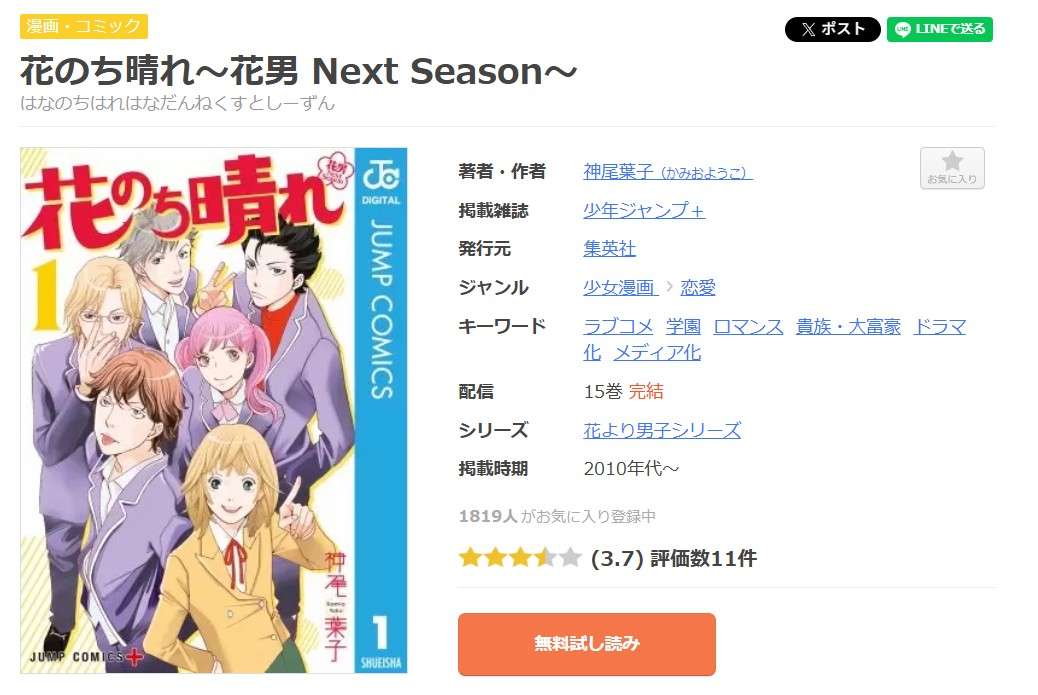Open the 花より男子シリーズ series link

(662, 430)
